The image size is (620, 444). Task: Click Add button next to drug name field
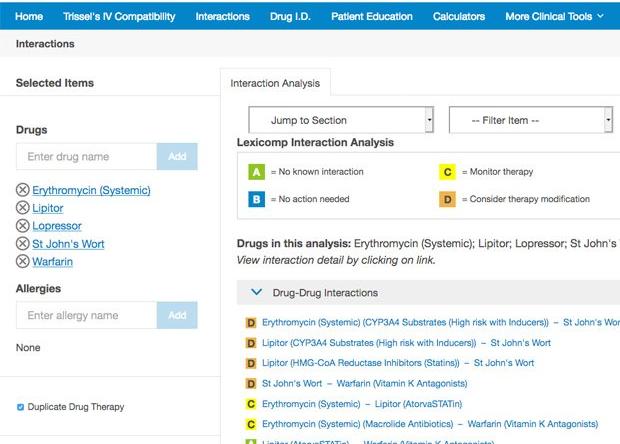tap(177, 157)
